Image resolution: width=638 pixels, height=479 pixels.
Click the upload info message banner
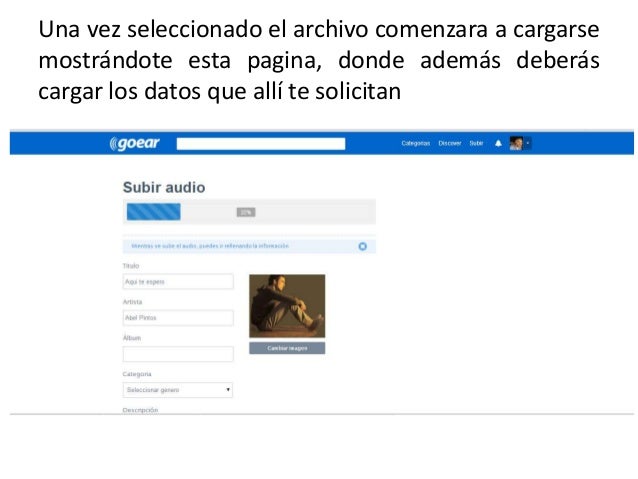[249, 246]
